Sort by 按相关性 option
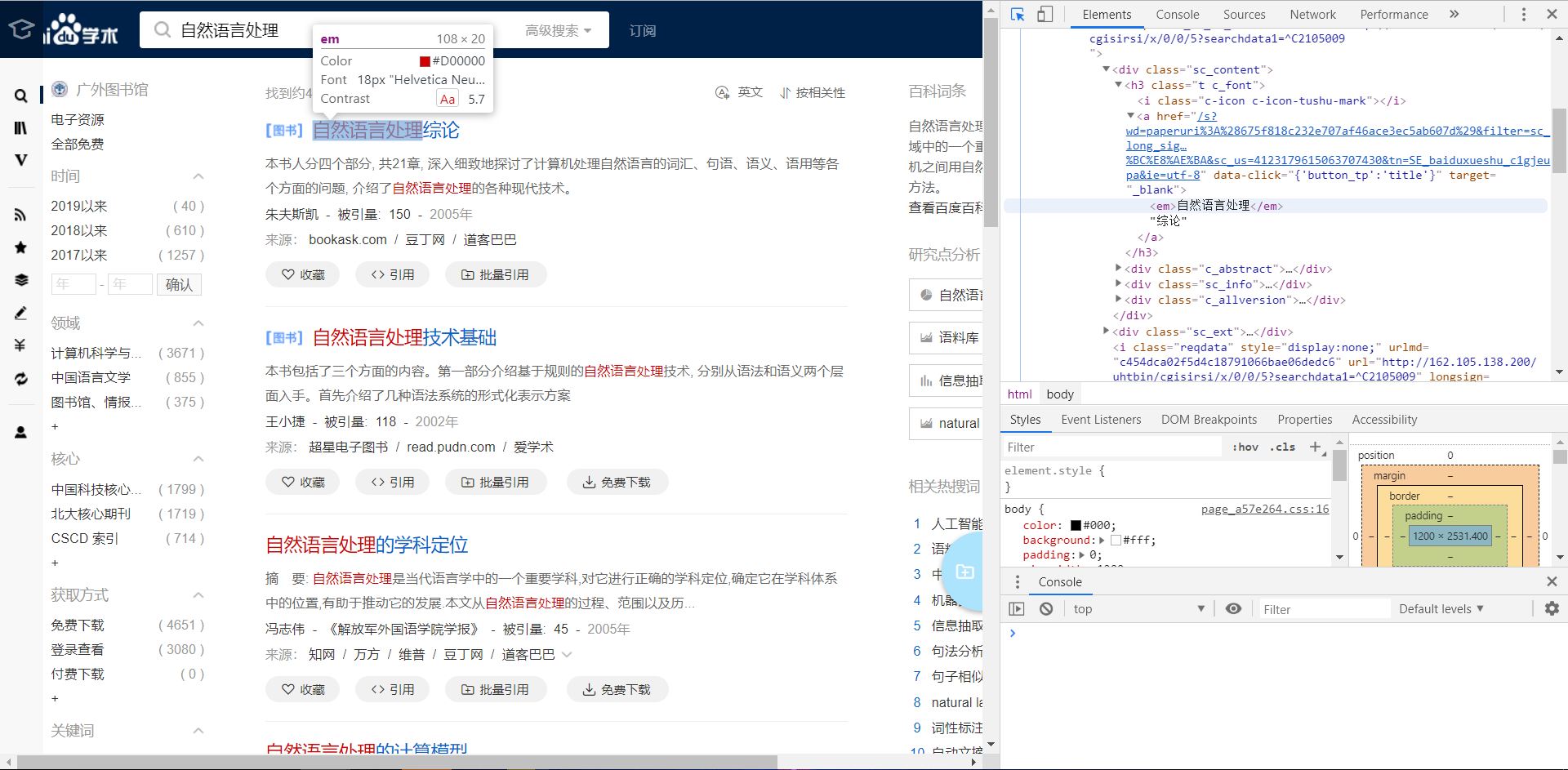 813,92
